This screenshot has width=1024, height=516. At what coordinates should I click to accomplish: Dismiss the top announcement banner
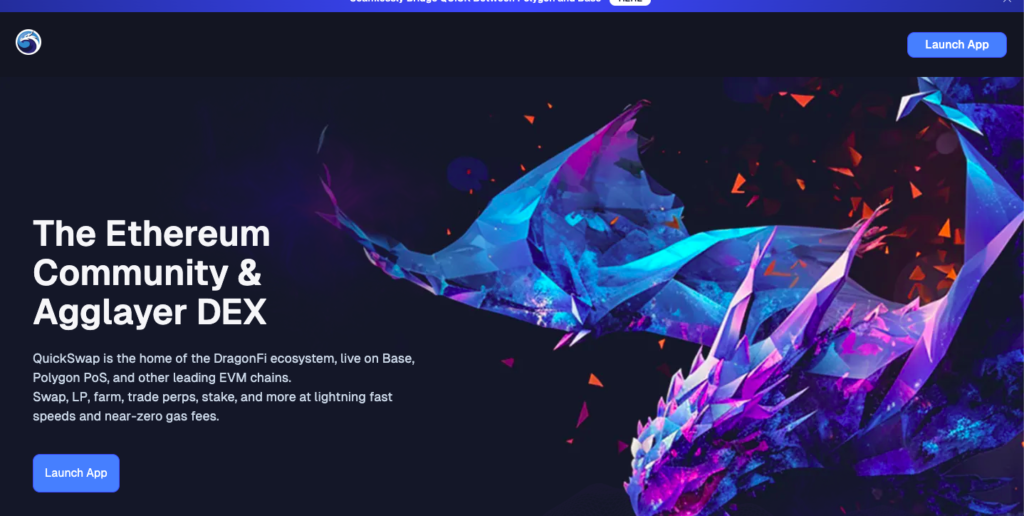point(1007,2)
